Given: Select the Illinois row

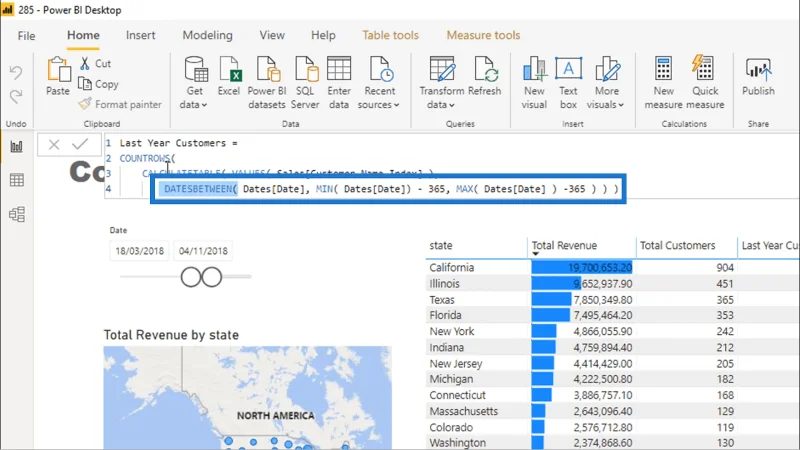Looking at the screenshot, I should pyautogui.click(x=612, y=284).
